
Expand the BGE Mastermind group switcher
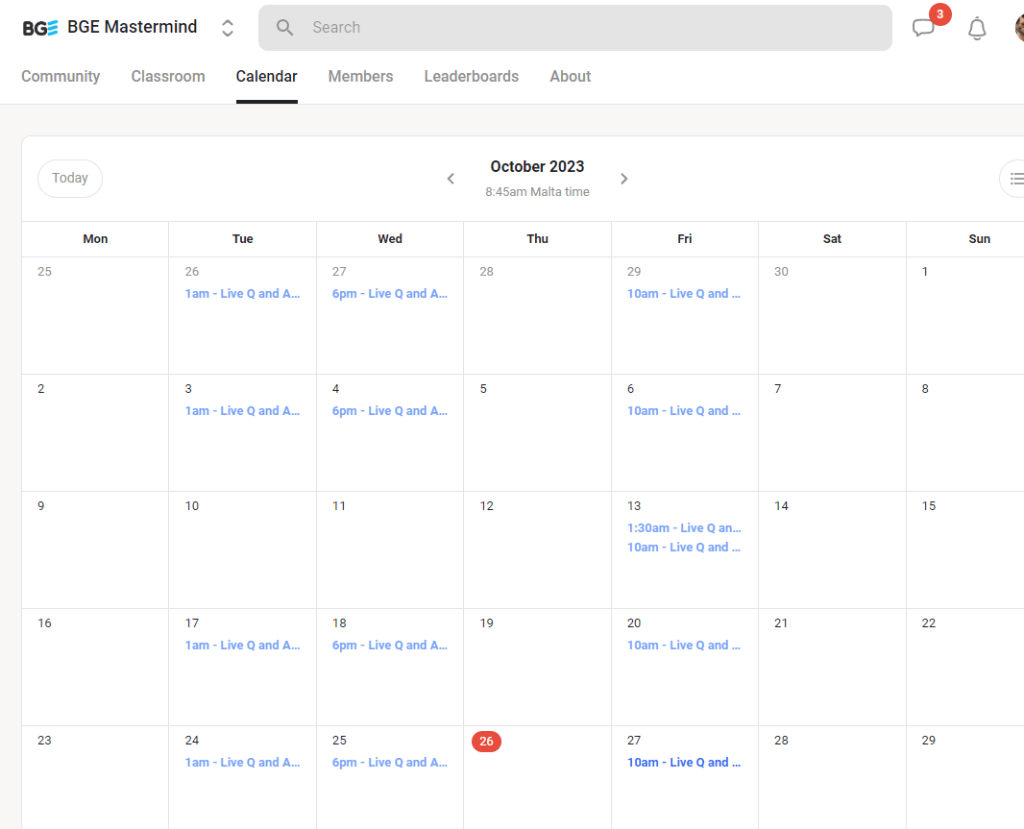(228, 28)
